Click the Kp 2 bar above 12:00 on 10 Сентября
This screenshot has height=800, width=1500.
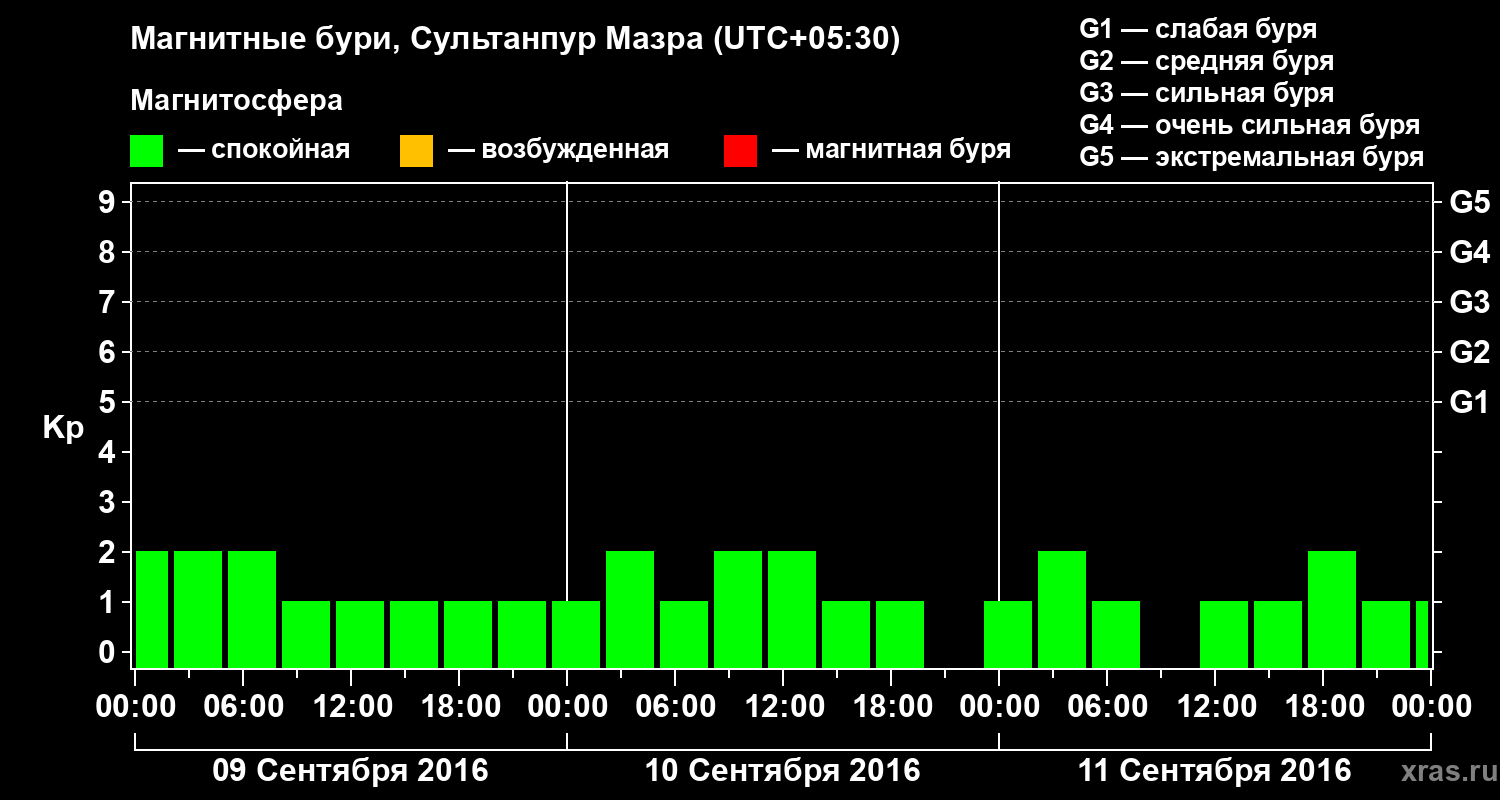[792, 609]
